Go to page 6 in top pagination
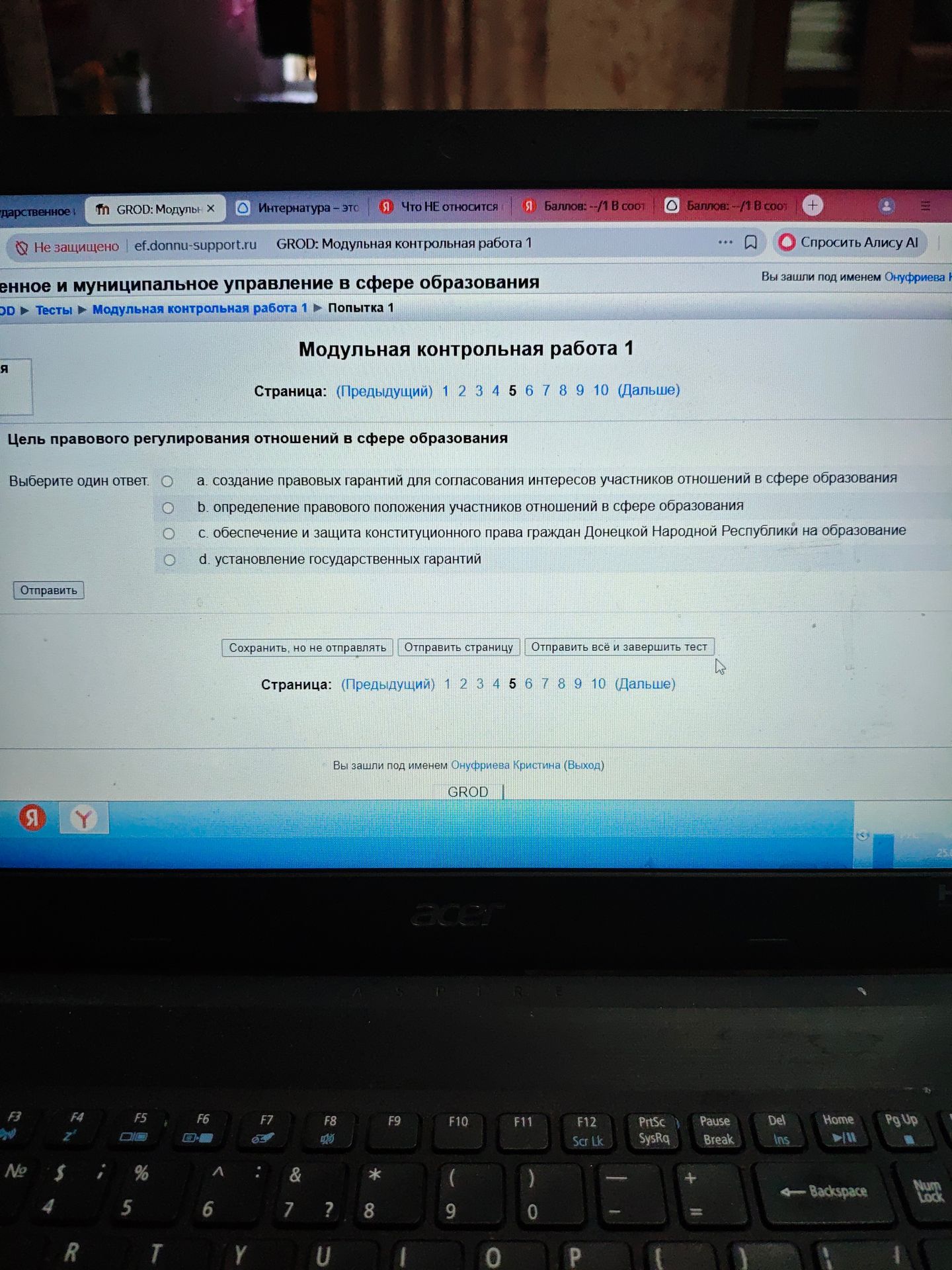This screenshot has width=952, height=1270. 529,390
